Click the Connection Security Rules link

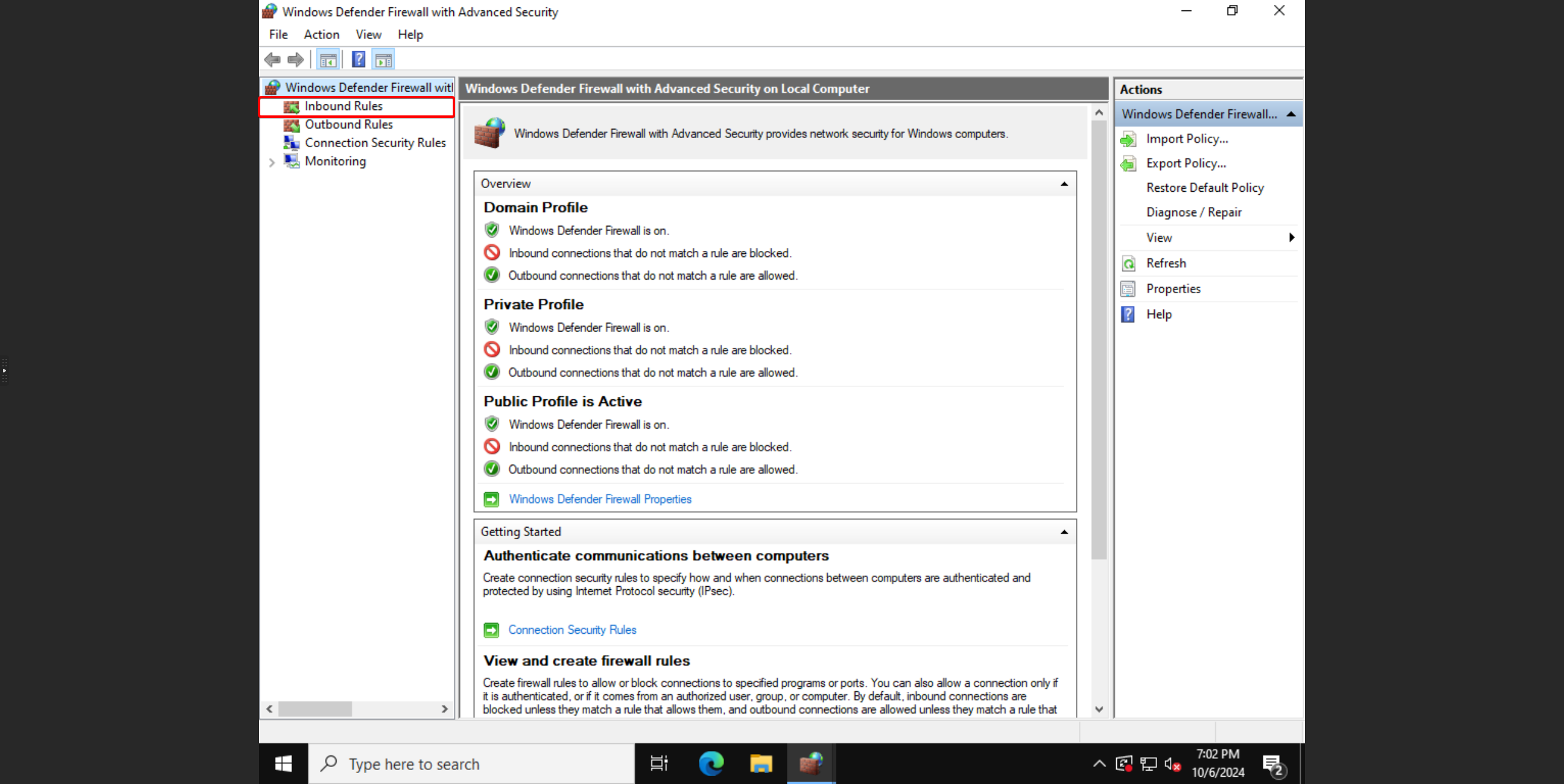[x=572, y=630]
